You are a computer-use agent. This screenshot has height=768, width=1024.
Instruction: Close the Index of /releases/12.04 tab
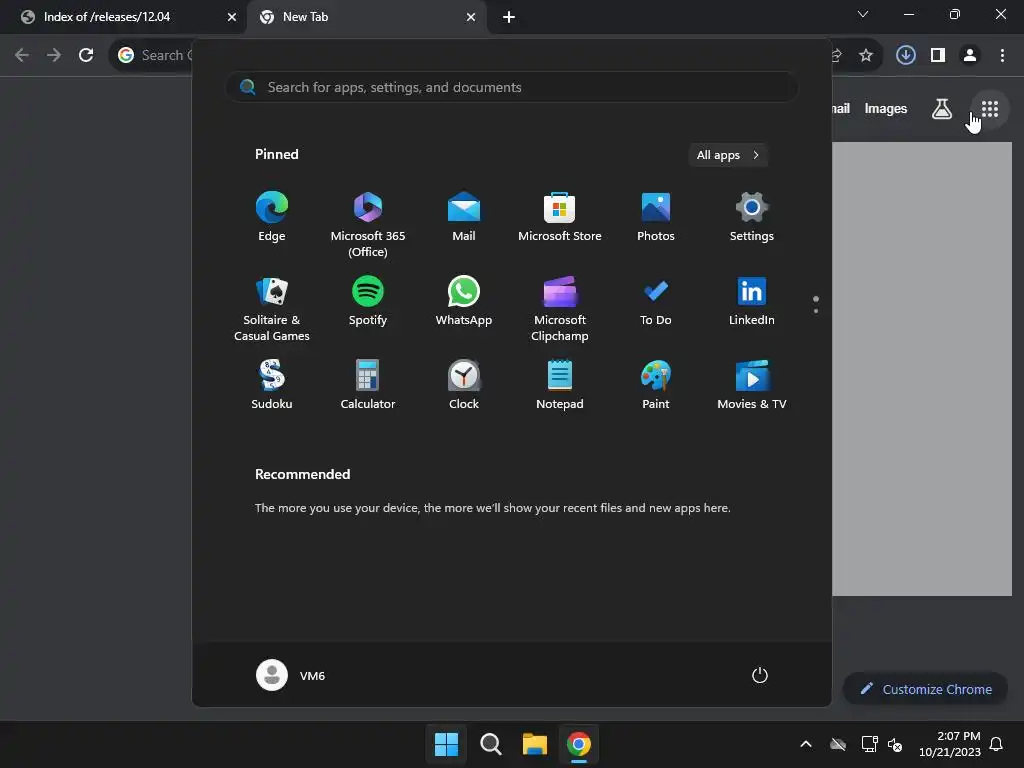click(231, 17)
